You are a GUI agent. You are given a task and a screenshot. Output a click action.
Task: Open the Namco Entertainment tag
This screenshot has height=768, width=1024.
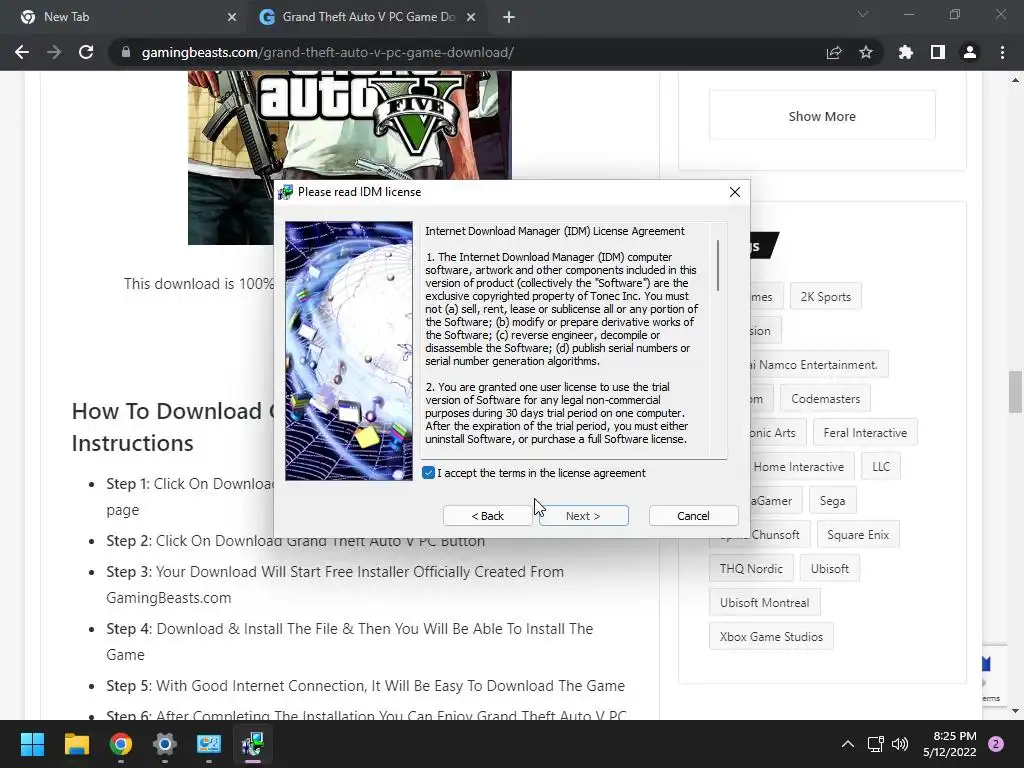coord(818,364)
